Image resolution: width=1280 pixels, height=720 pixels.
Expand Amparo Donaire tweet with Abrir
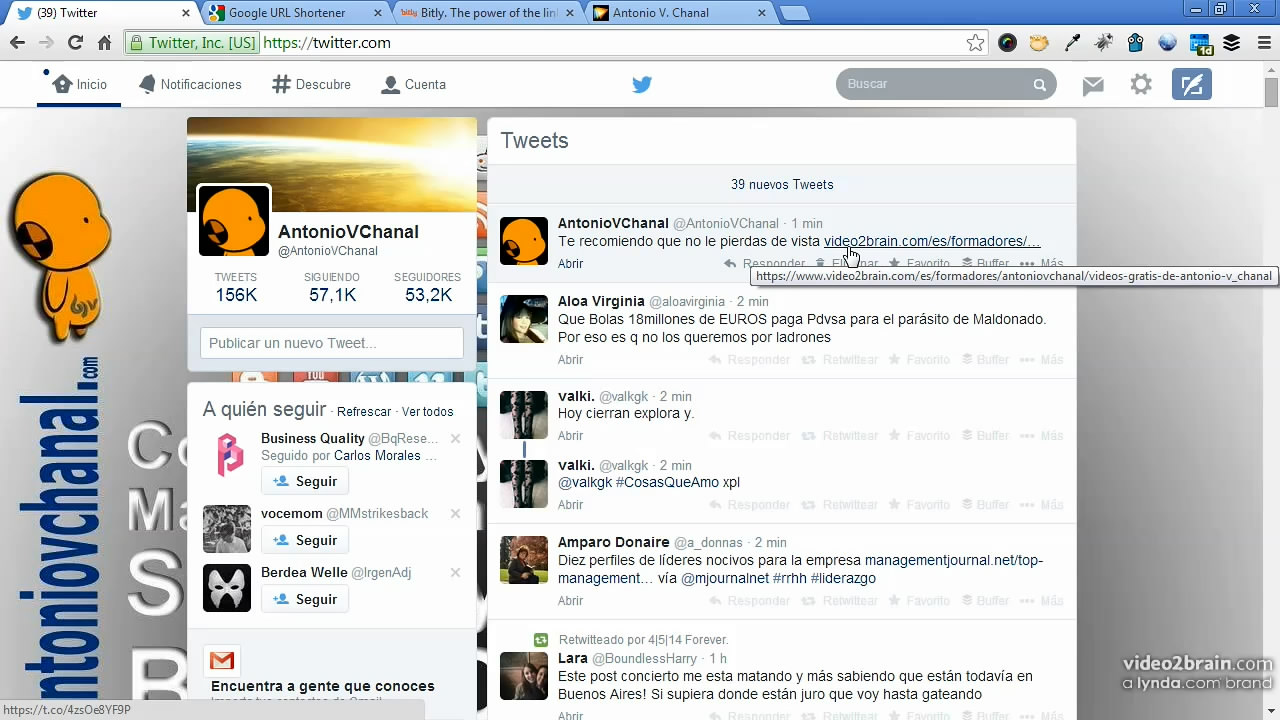coord(570,601)
